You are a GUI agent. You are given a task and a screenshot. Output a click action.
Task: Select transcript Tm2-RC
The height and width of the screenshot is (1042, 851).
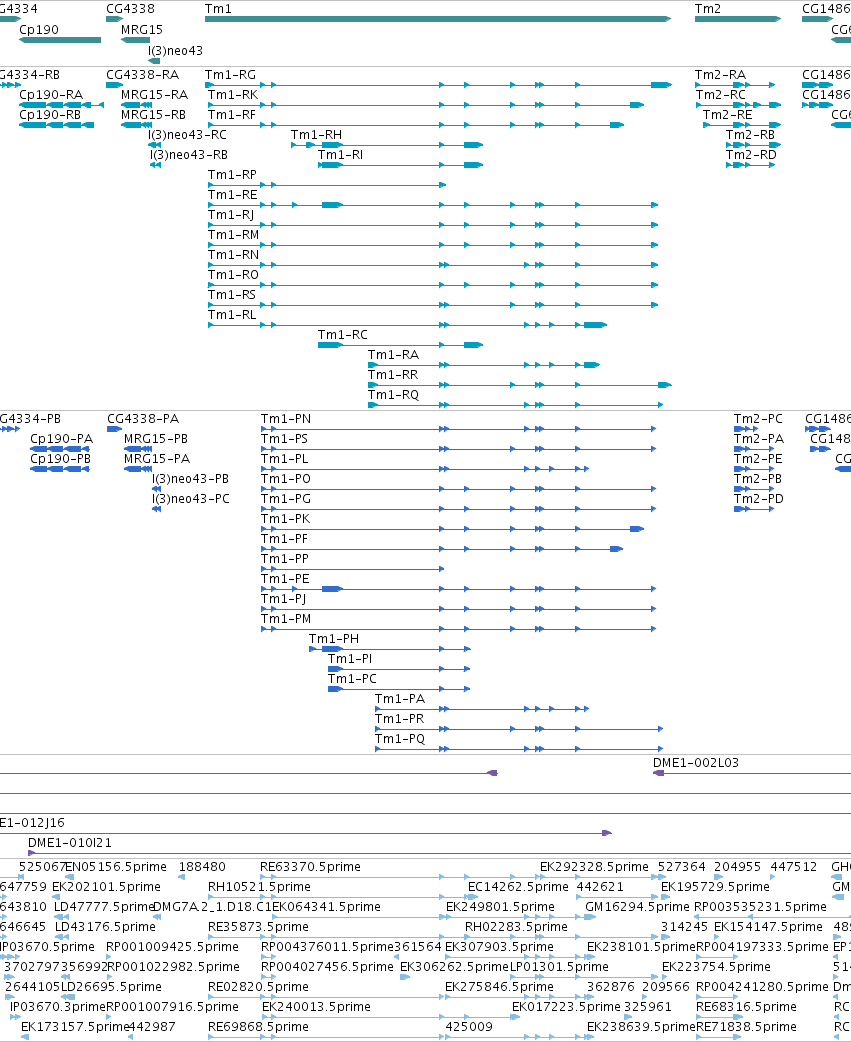739,105
